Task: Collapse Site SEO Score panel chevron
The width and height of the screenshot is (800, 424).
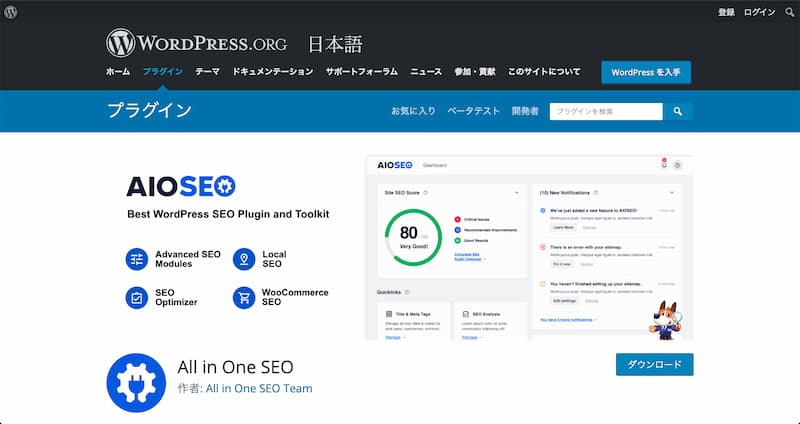Action: pyautogui.click(x=516, y=193)
